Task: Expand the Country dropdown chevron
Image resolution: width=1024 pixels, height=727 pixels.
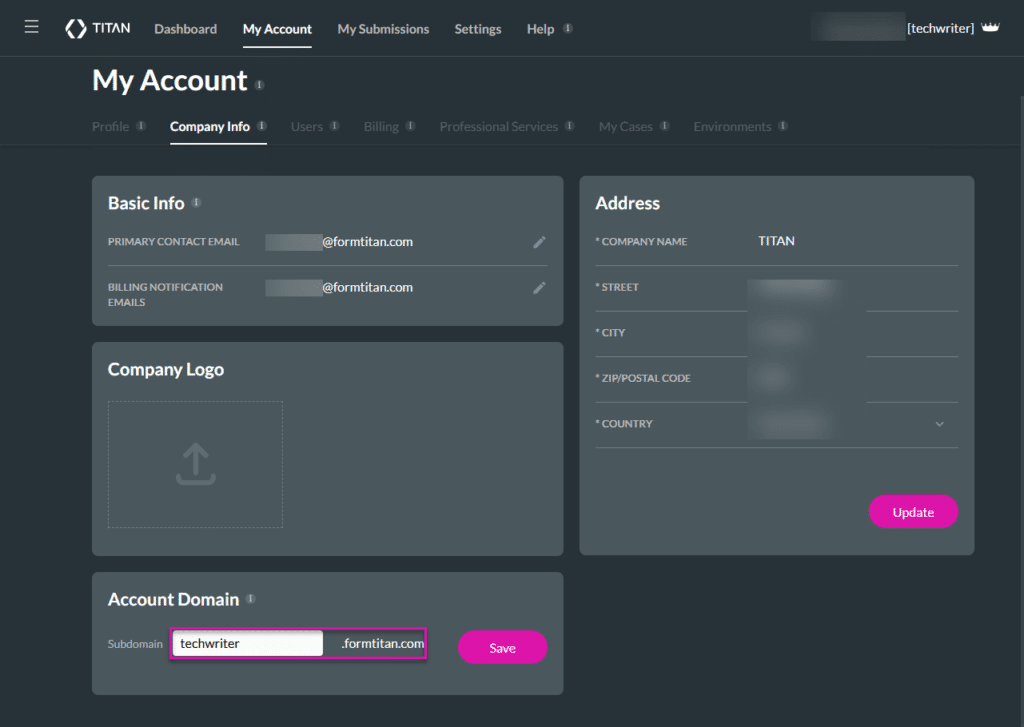Action: (x=939, y=424)
